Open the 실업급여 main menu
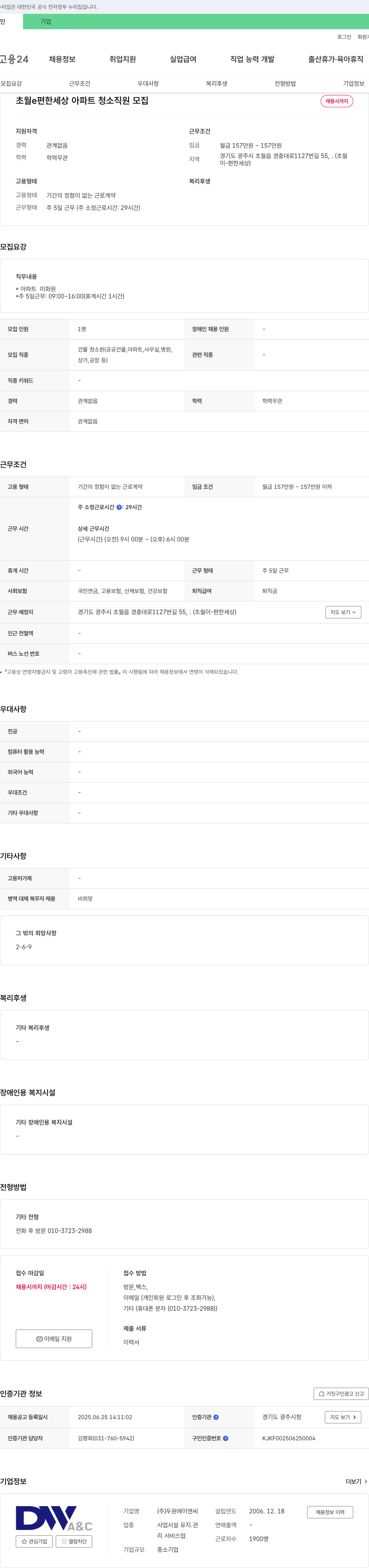The height and width of the screenshot is (1568, 369). 183,59
